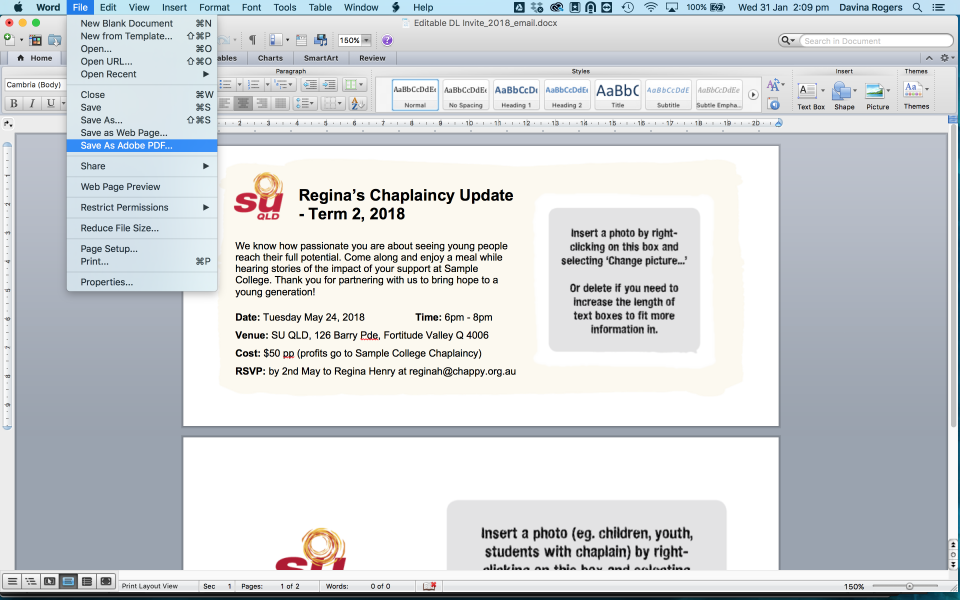Expand the Open Recent submenu
Viewport: 960px width, 600px height.
[141, 74]
